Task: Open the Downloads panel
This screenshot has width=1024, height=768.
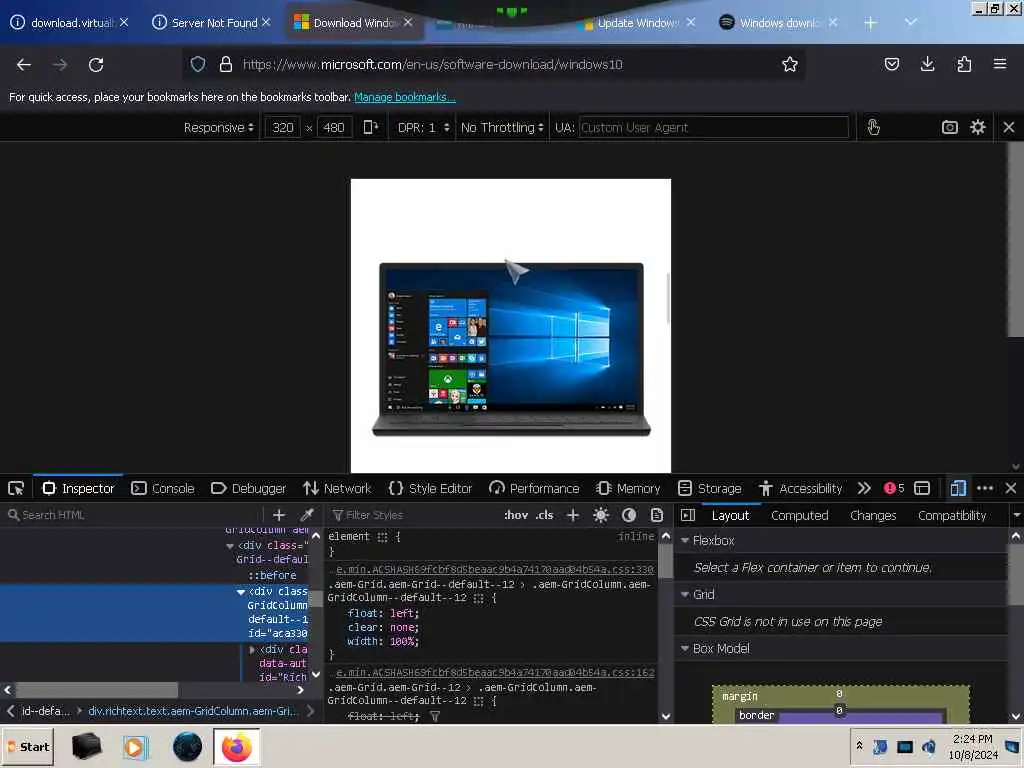Action: 927,64
